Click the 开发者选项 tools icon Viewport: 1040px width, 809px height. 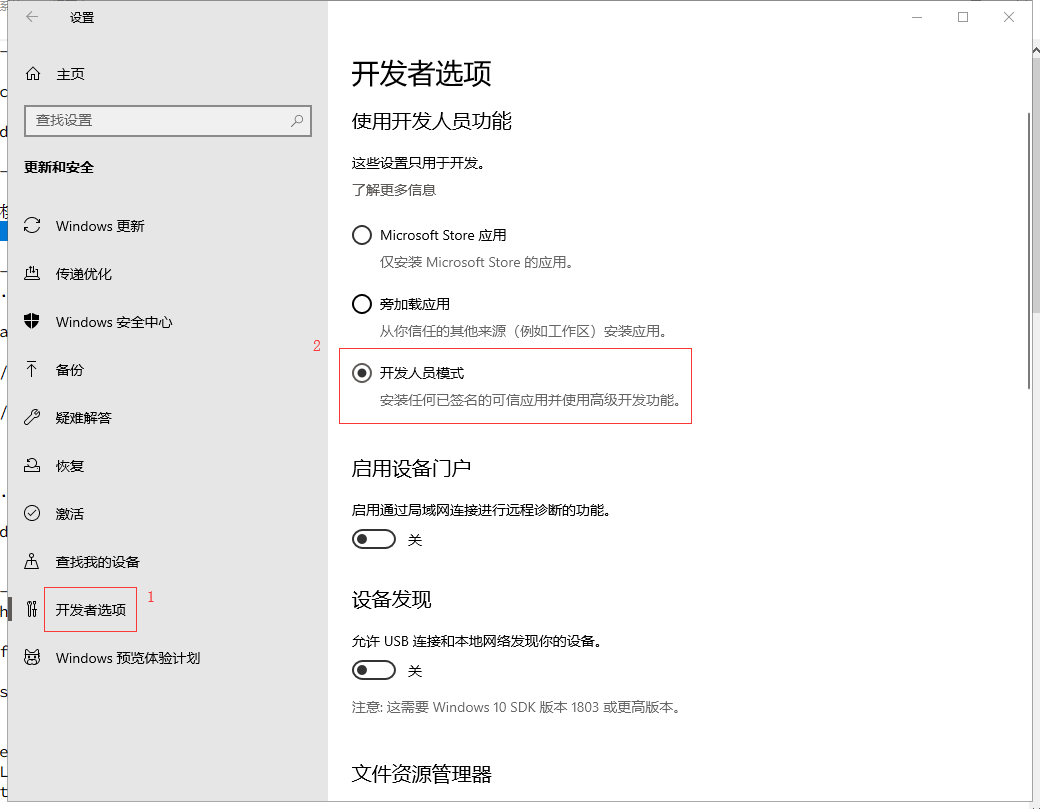[x=32, y=609]
